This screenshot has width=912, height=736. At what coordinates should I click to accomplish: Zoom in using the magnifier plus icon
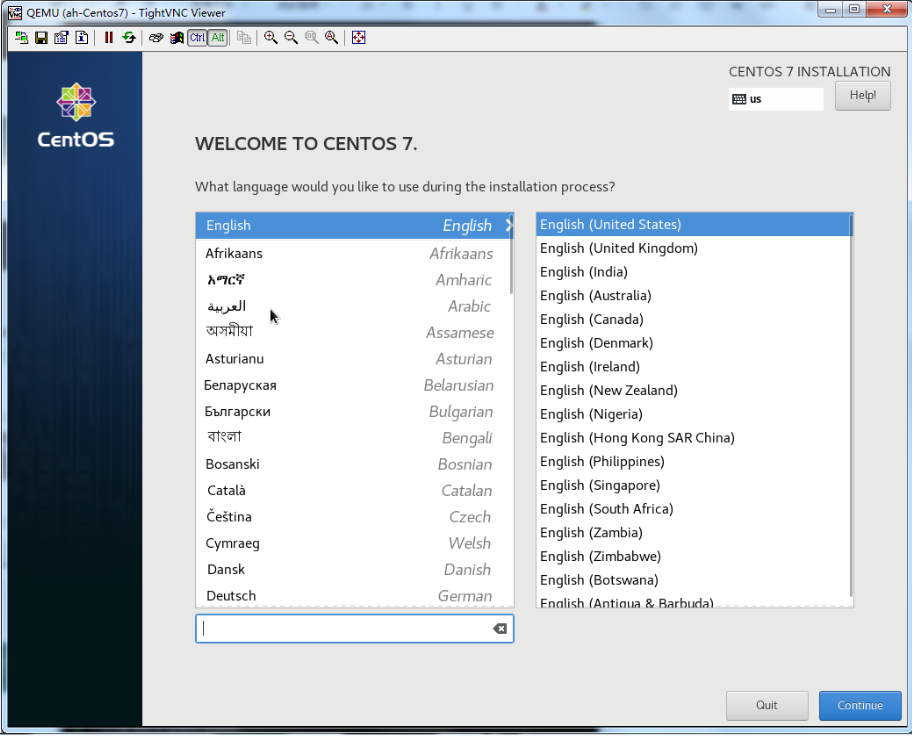coord(271,38)
